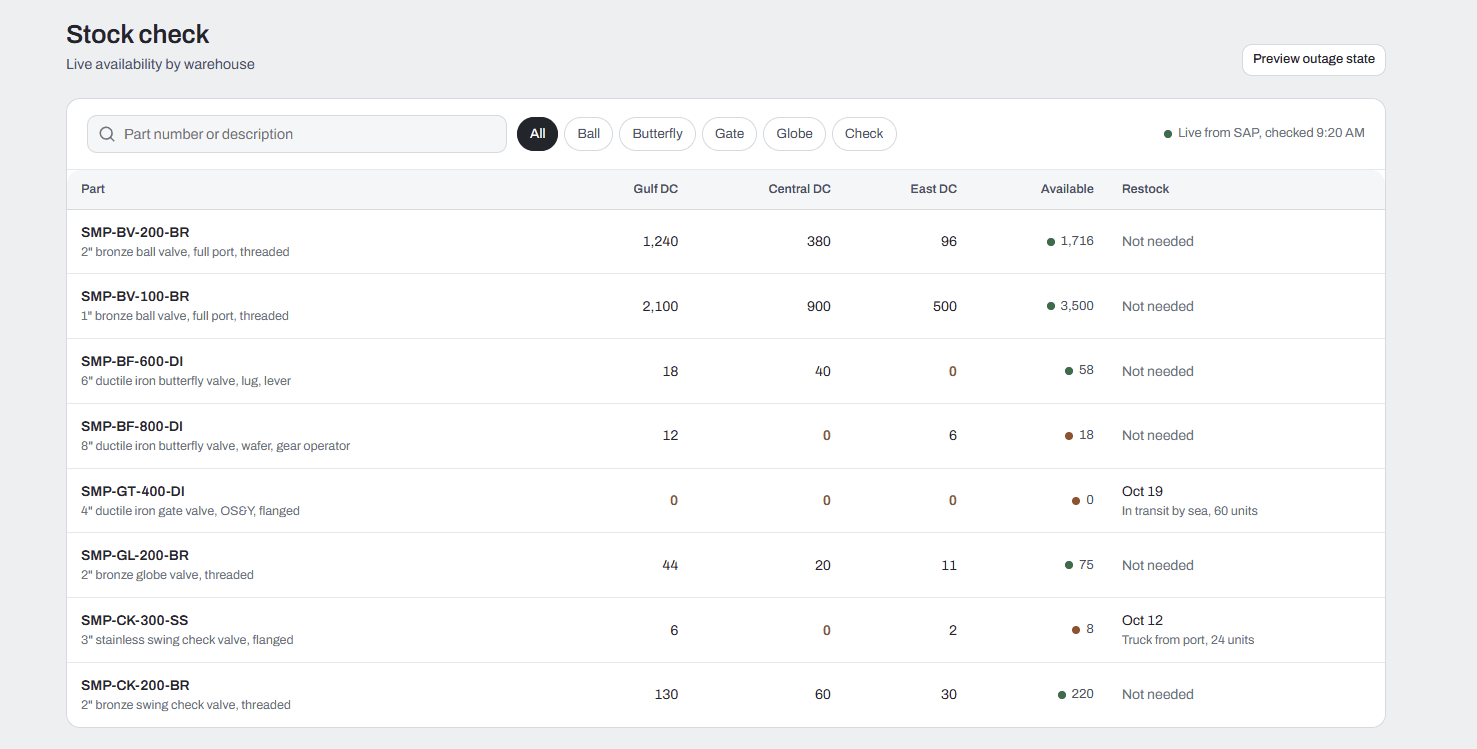Click the Gulf DC column header
Viewport: 1477px width, 749px height.
pyautogui.click(x=656, y=189)
